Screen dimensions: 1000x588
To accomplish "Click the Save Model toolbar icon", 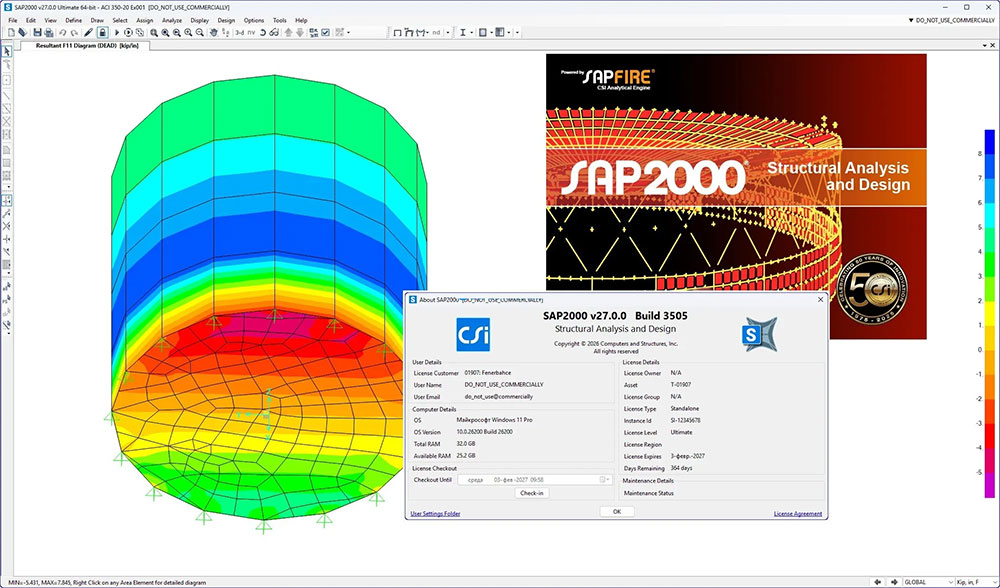I will (x=37, y=32).
